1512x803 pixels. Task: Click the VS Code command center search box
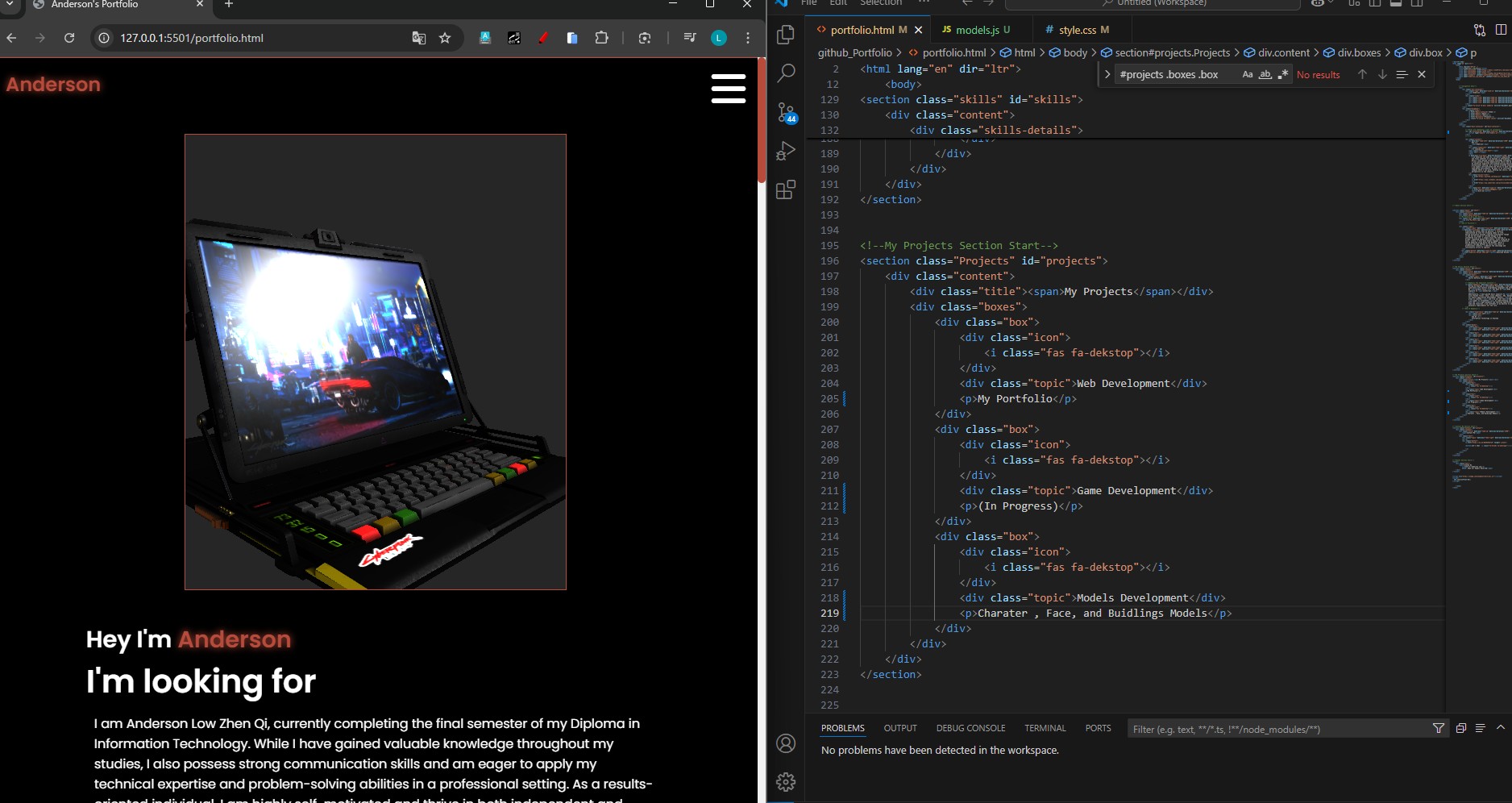pos(1153,3)
